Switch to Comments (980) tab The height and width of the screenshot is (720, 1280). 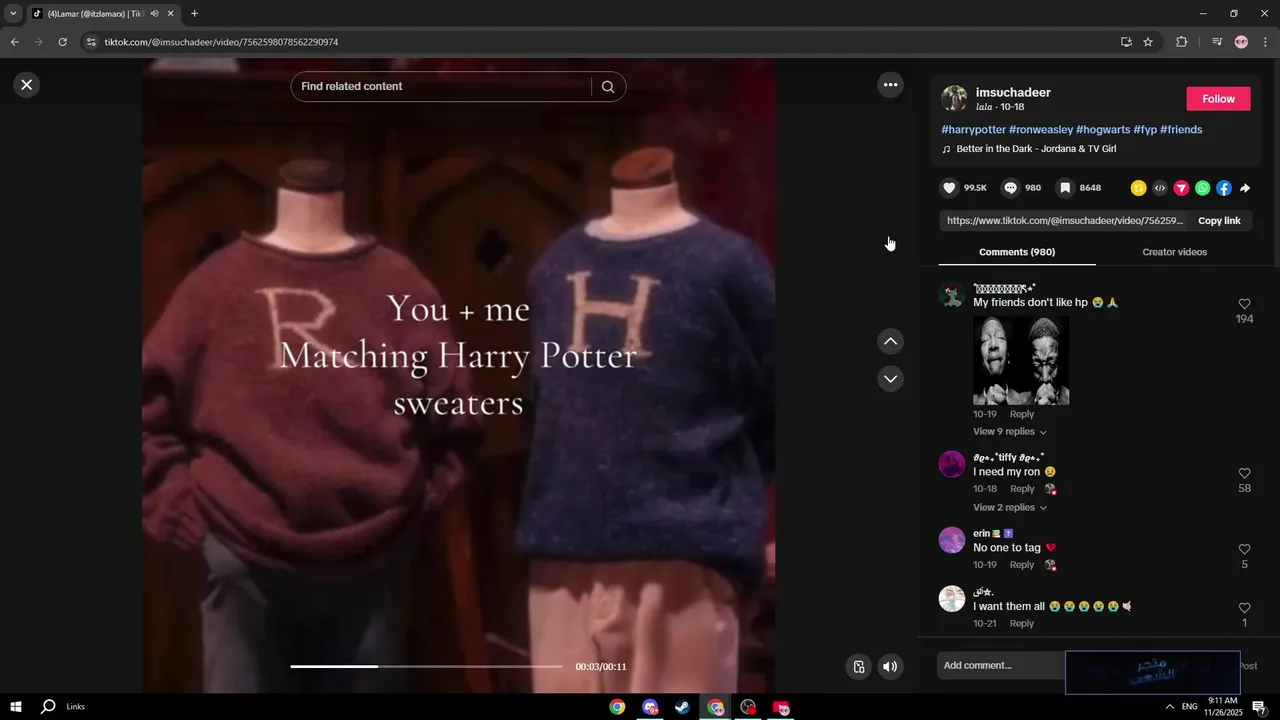tap(1017, 252)
